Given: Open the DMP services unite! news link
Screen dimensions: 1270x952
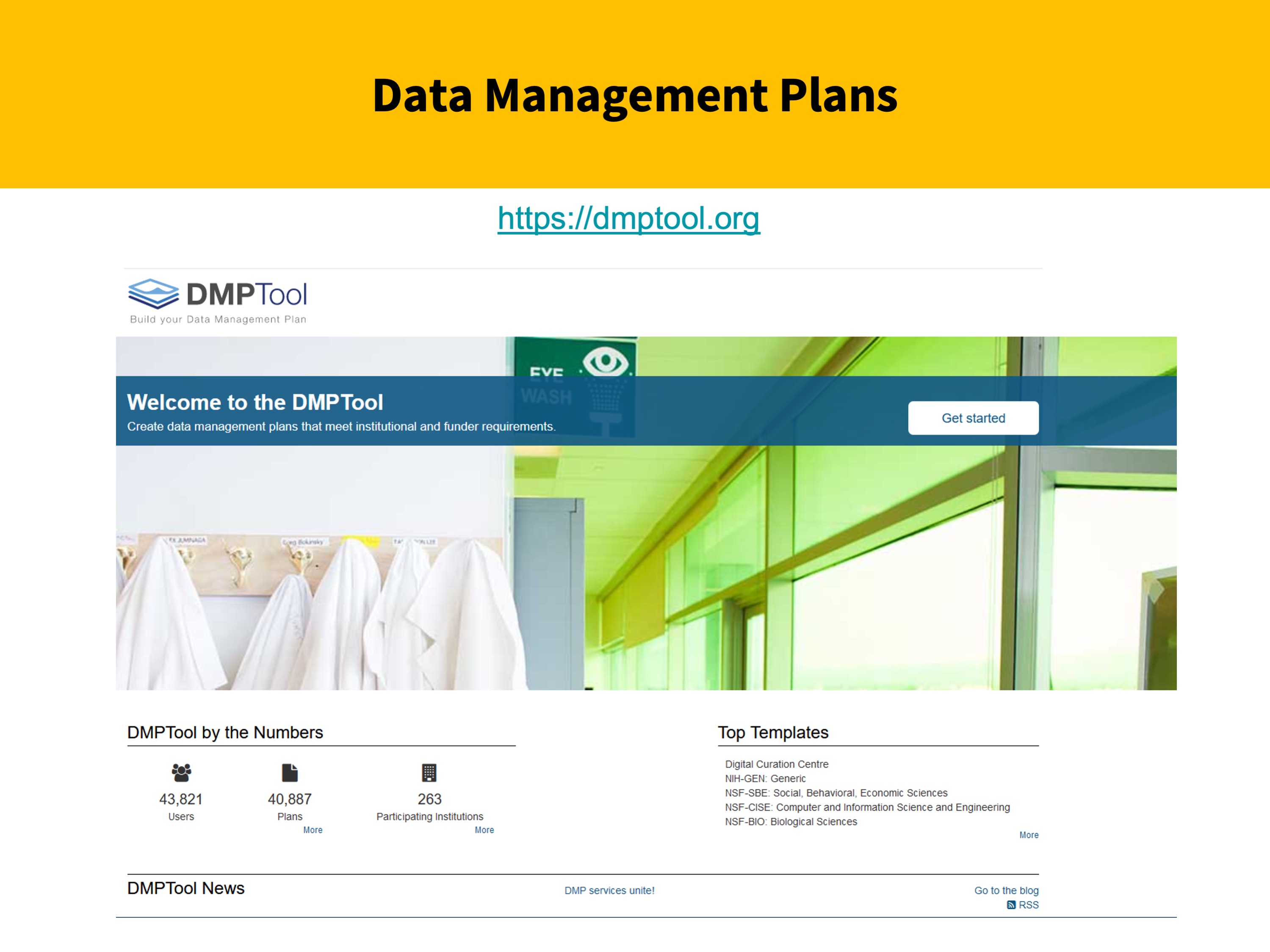Looking at the screenshot, I should (609, 891).
